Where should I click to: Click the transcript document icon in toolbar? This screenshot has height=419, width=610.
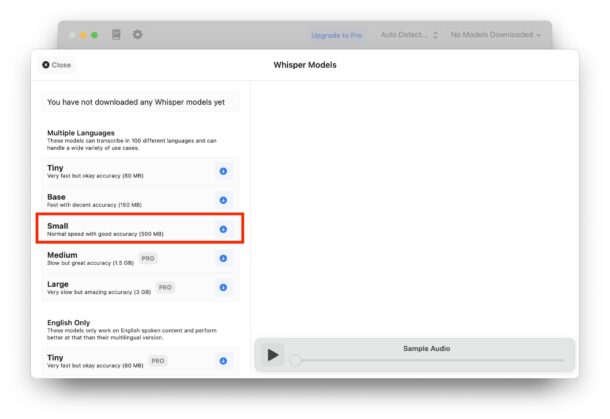point(116,35)
